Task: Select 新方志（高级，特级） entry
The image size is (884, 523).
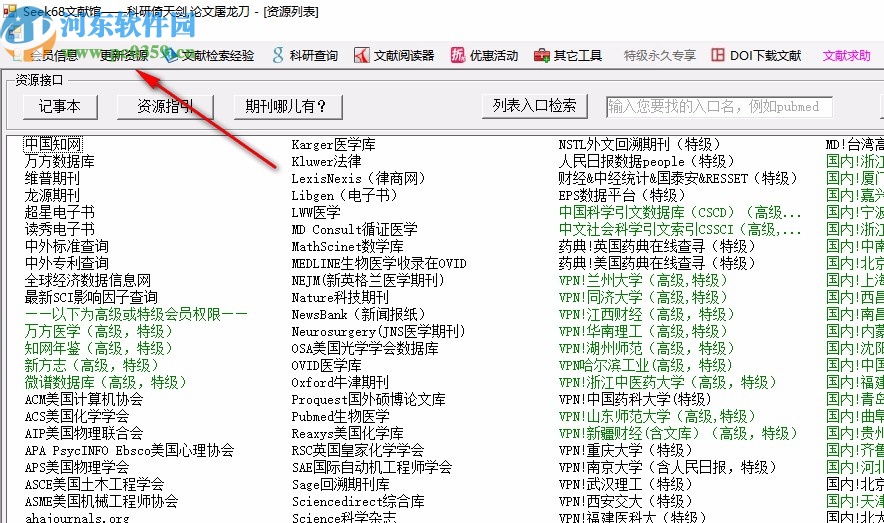Action: click(91, 365)
